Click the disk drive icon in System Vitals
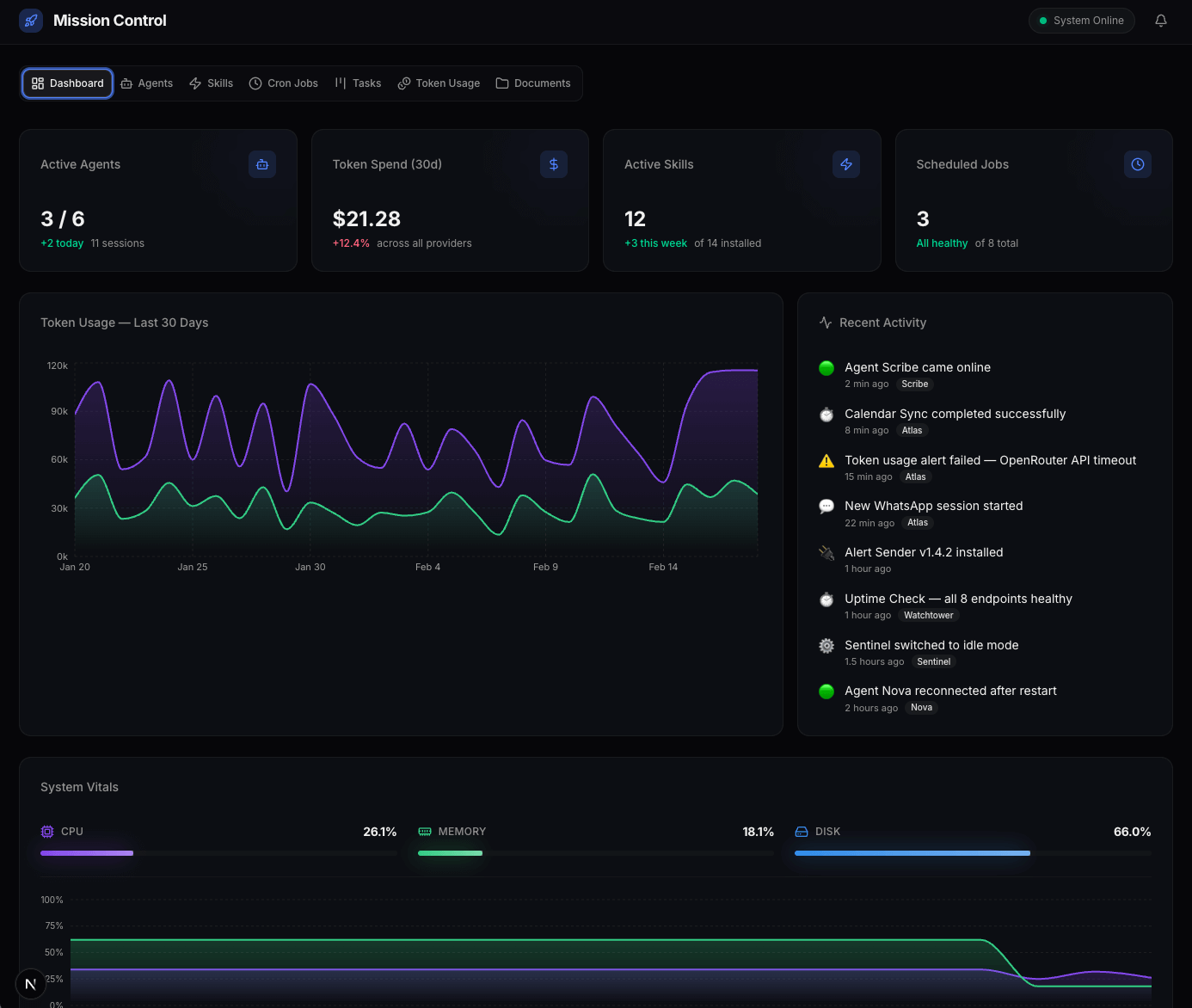 (x=802, y=832)
